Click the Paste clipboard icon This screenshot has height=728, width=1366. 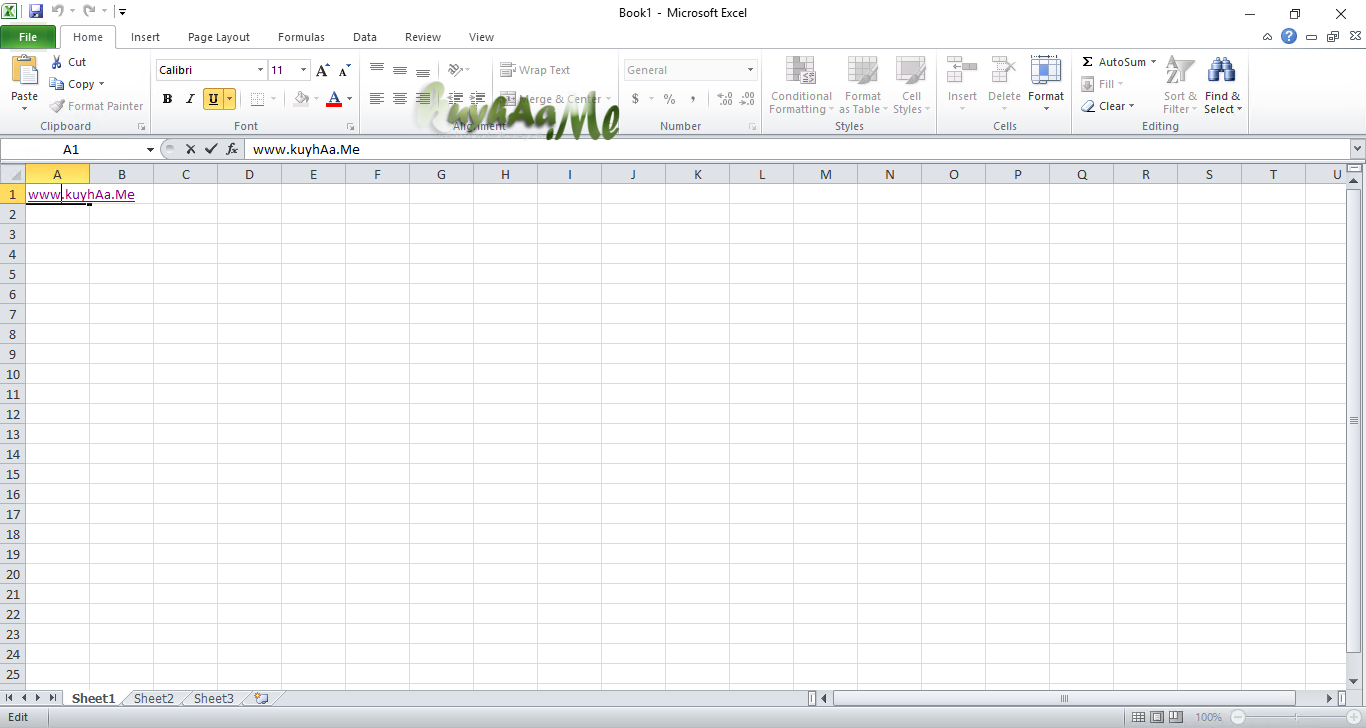25,71
